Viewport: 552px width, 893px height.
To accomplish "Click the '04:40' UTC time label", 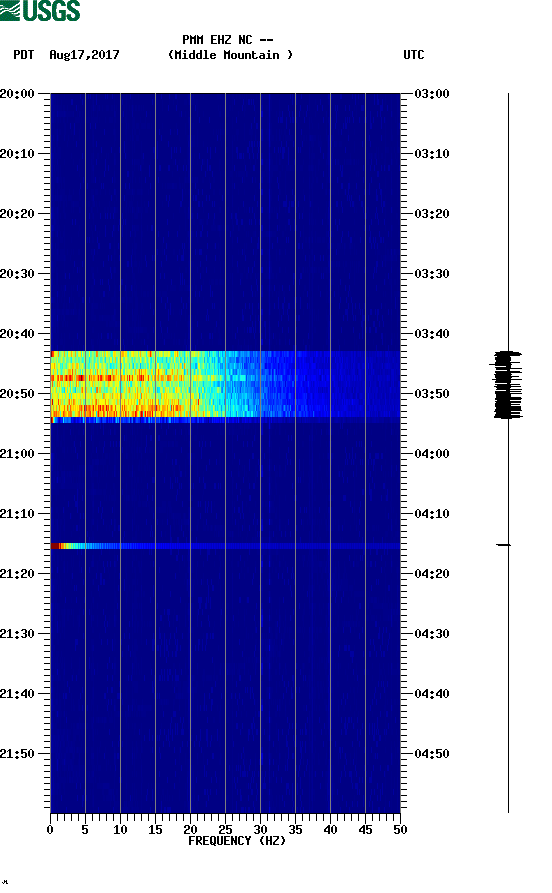I will point(432,694).
